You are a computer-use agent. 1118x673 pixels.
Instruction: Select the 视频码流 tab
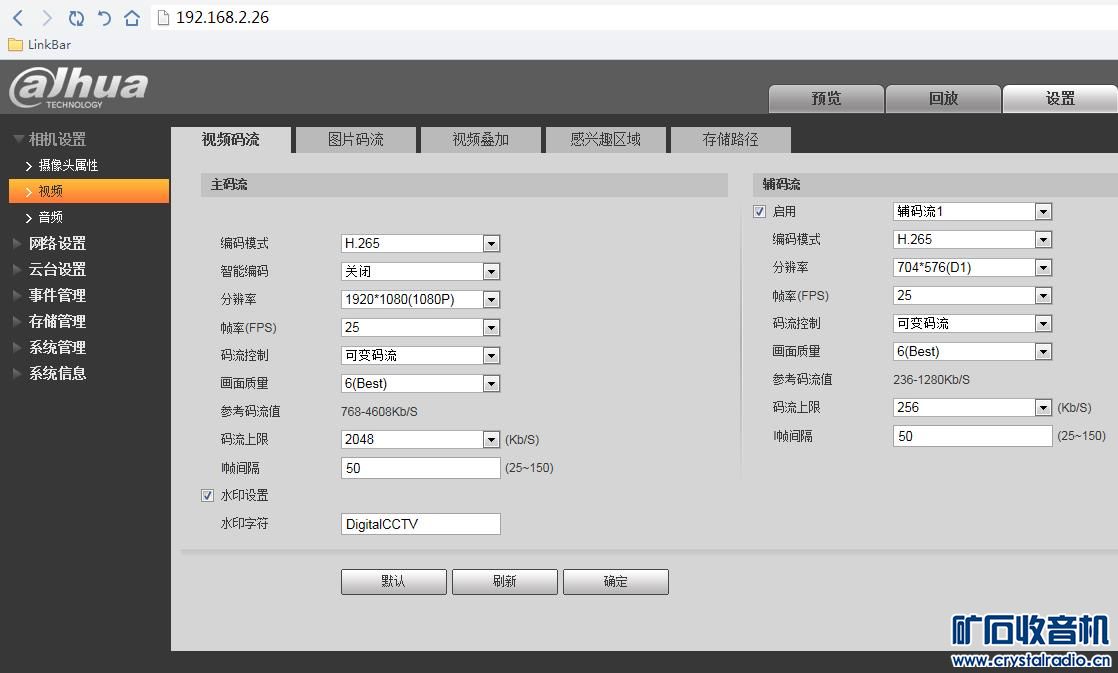(x=231, y=140)
